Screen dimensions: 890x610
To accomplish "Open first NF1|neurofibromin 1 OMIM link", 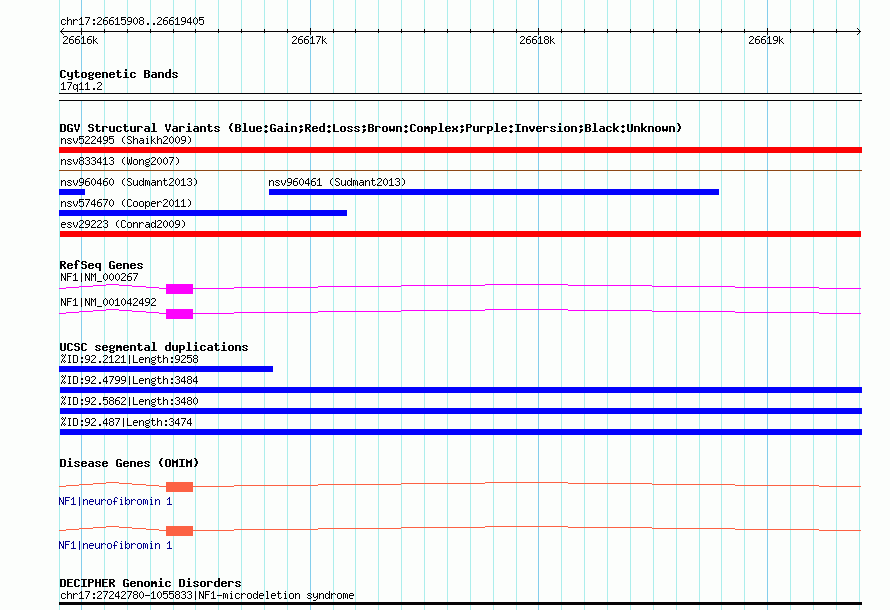I will click(115, 501).
